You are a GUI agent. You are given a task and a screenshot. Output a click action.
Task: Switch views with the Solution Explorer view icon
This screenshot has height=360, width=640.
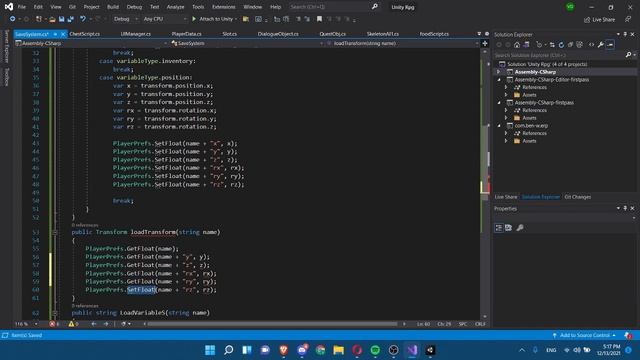coord(527,44)
